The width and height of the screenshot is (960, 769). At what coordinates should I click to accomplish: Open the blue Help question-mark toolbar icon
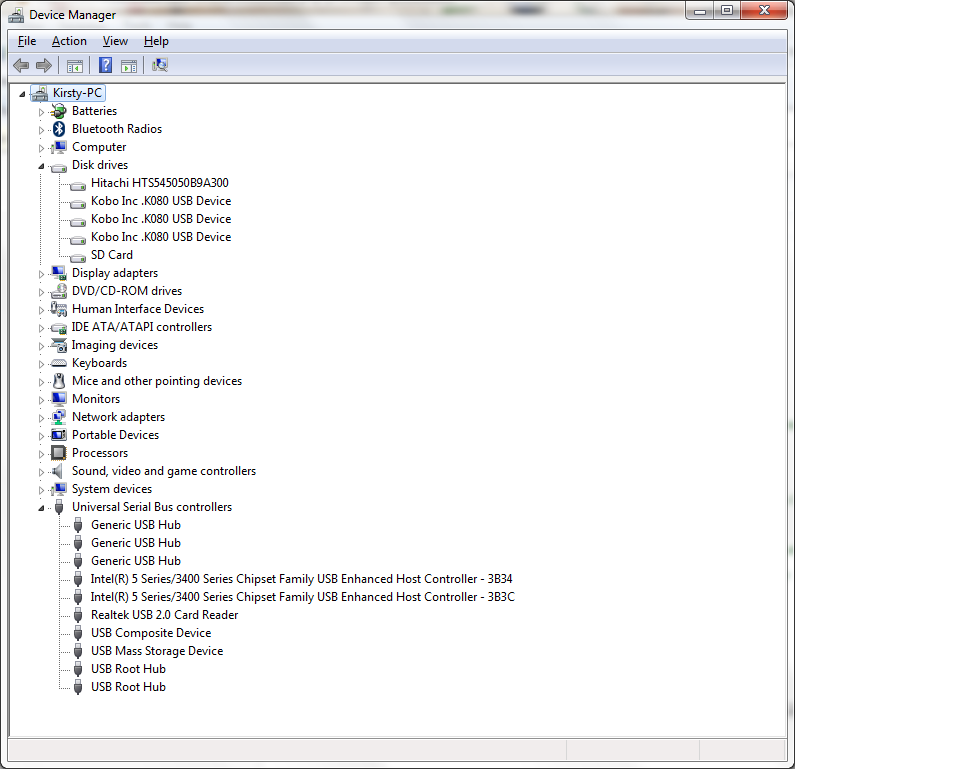pyautogui.click(x=105, y=65)
